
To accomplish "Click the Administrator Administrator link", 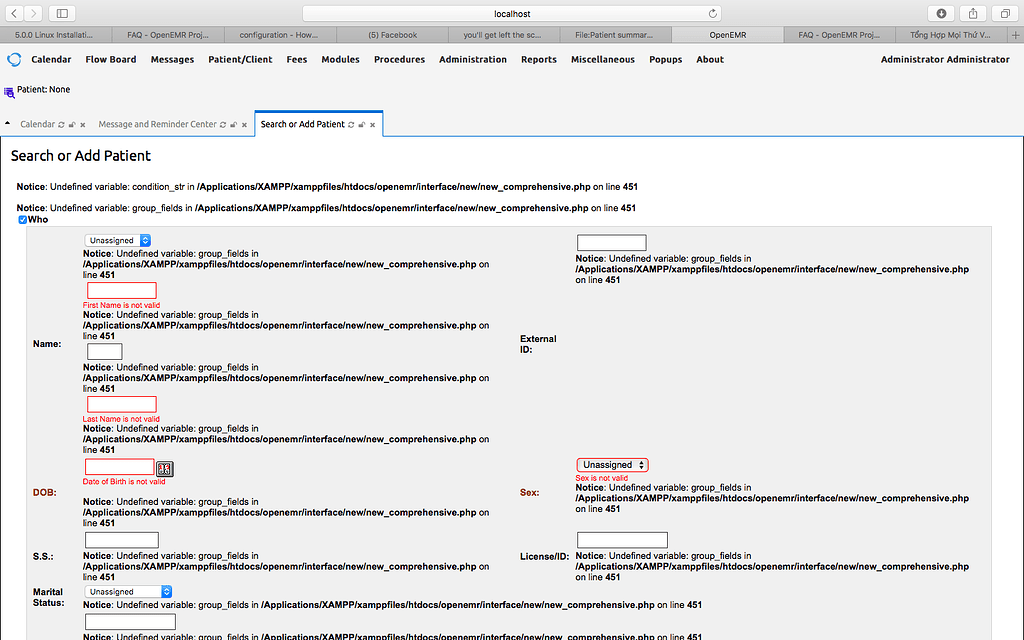I will 944,59.
